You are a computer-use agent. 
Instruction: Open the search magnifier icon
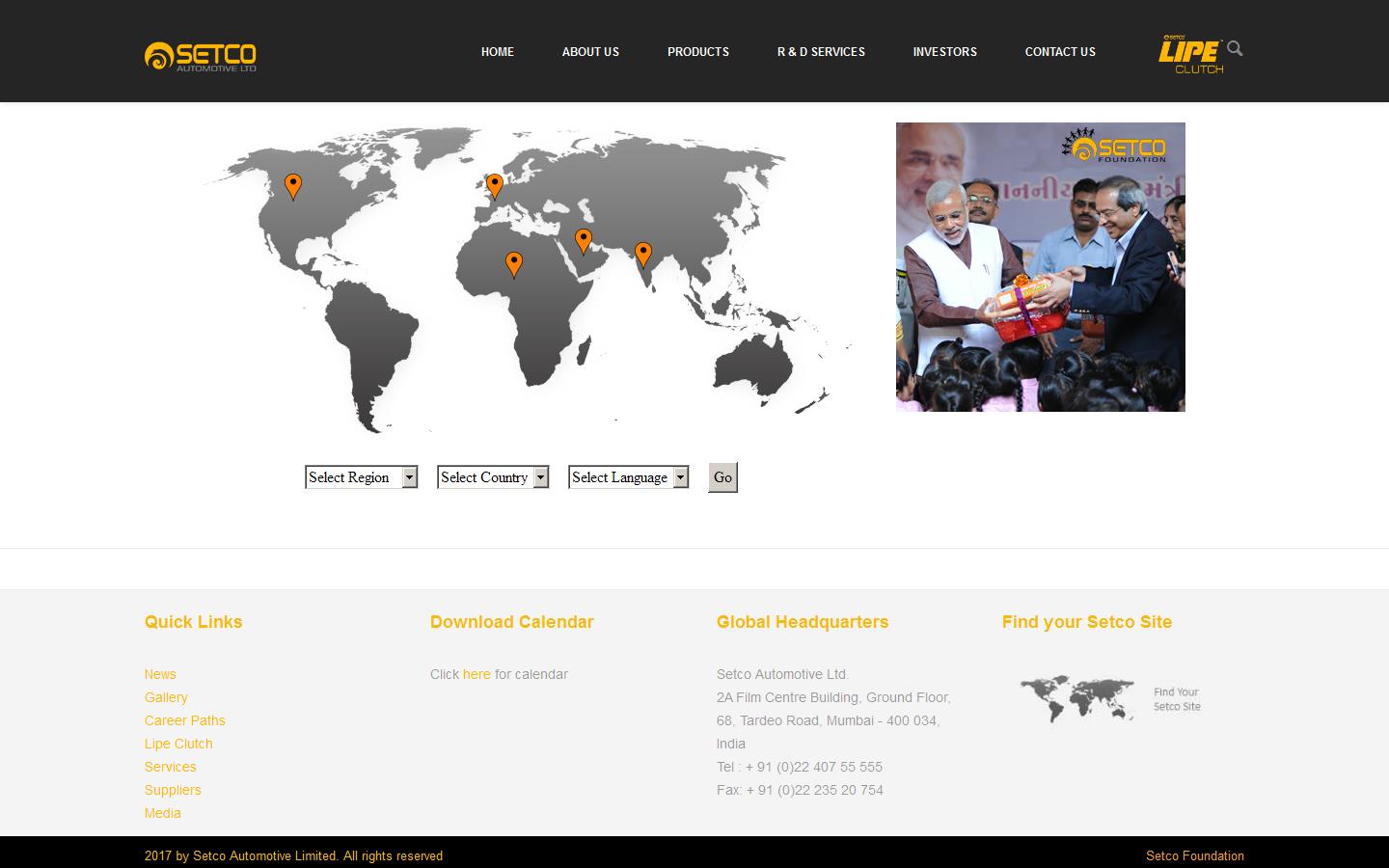(x=1235, y=47)
